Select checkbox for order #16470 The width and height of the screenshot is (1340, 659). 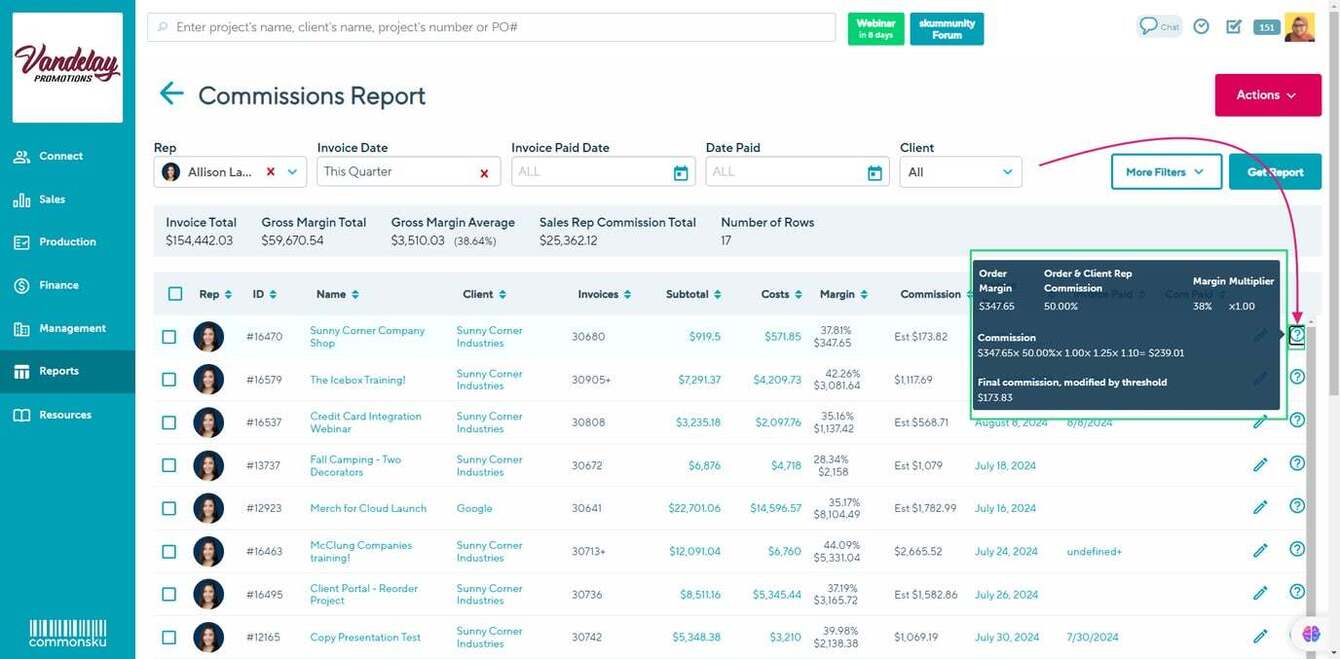[169, 337]
